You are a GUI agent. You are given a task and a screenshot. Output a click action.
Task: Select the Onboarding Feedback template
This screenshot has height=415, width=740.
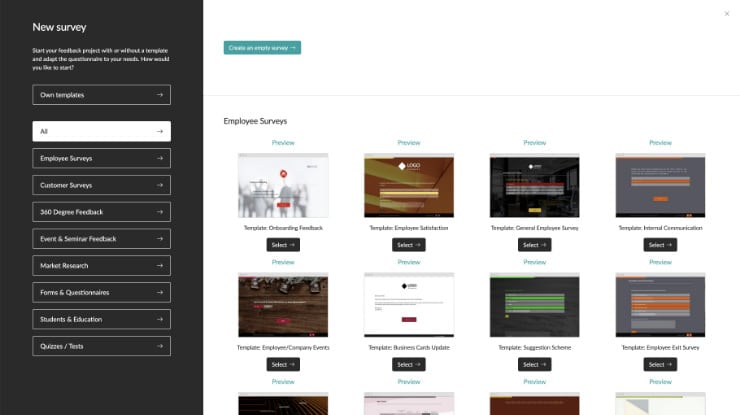pyautogui.click(x=283, y=245)
